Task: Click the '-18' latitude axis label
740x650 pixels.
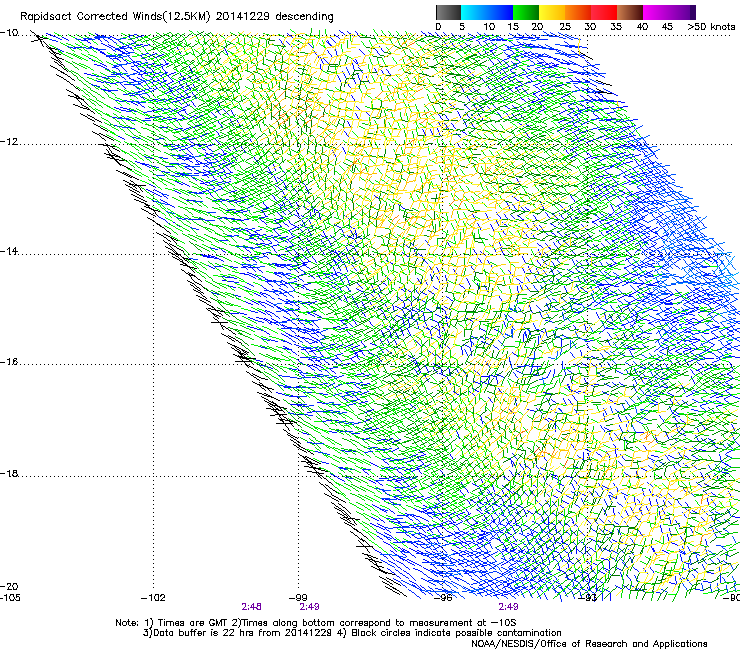Action: pyautogui.click(x=9, y=473)
